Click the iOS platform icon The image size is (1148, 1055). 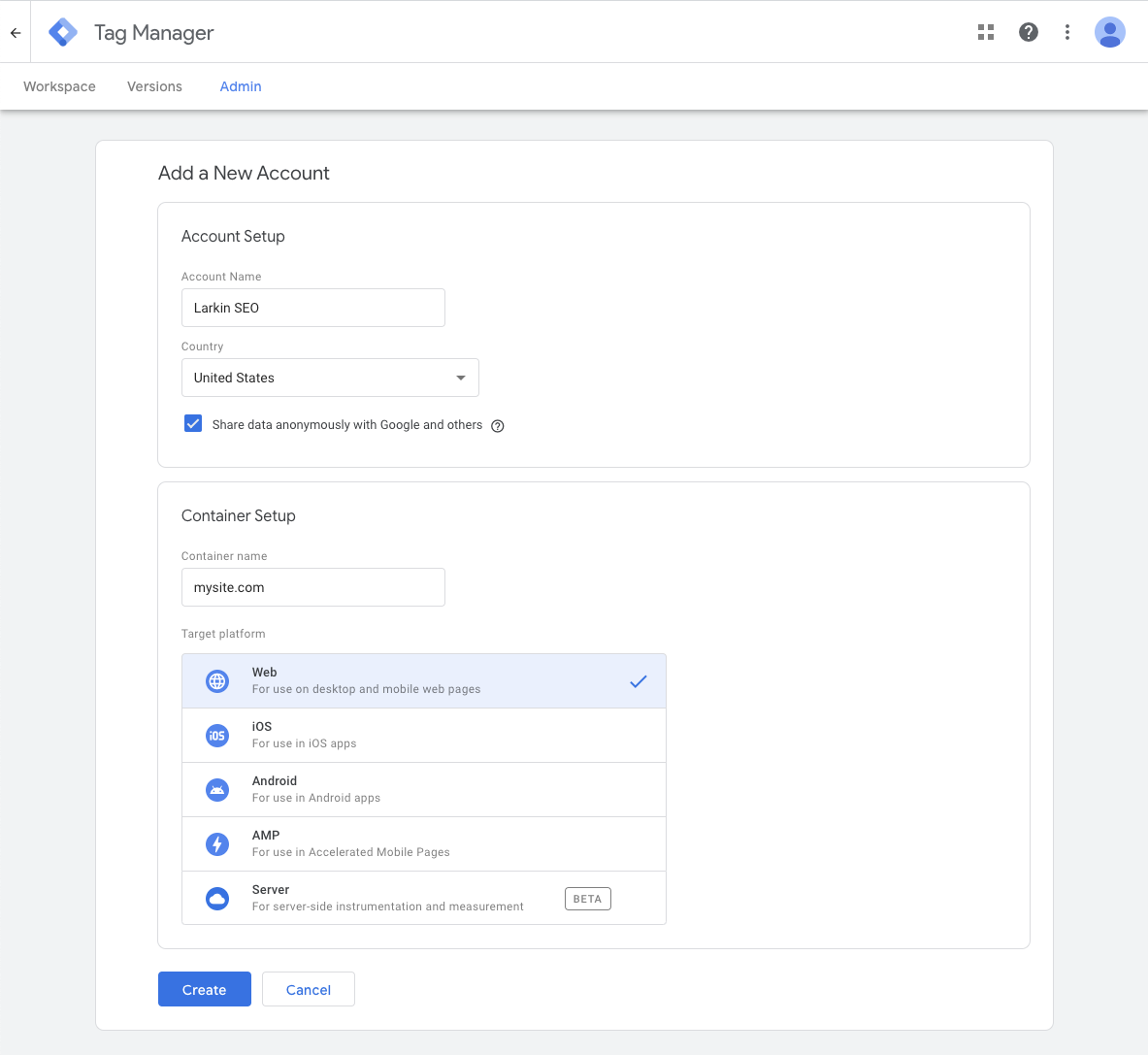pos(216,735)
